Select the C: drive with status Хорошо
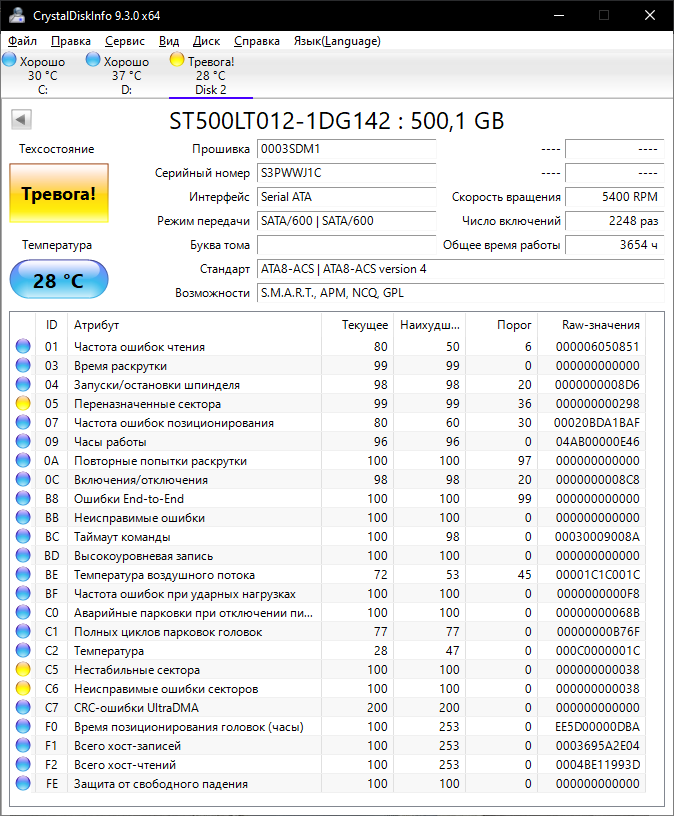674x816 pixels. pos(34,75)
